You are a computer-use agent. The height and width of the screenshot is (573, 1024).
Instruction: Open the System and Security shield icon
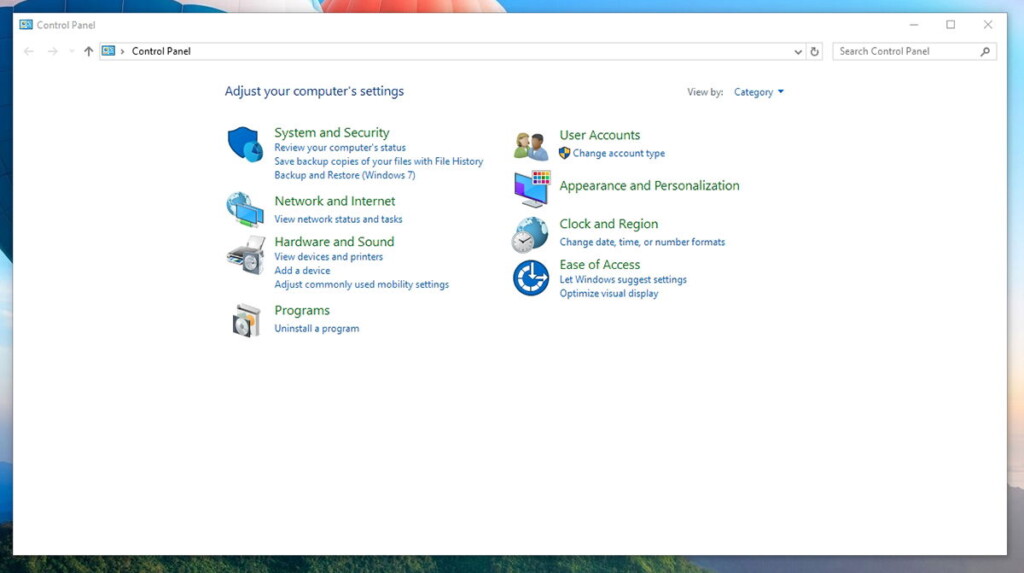[x=245, y=144]
